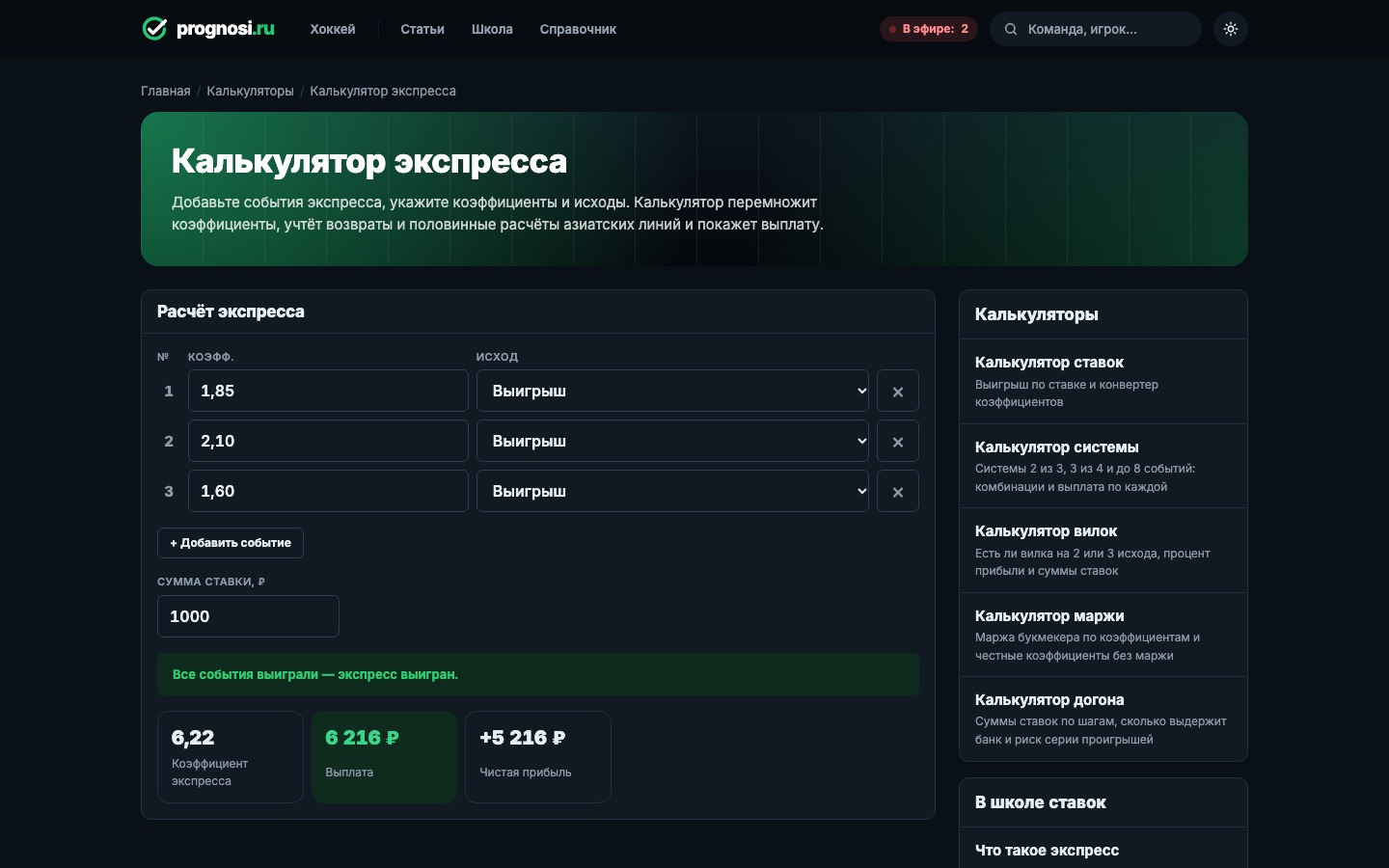Screen dimensions: 1389x868
Task: Click the payout value '6 216 ₽'
Action: (362, 738)
